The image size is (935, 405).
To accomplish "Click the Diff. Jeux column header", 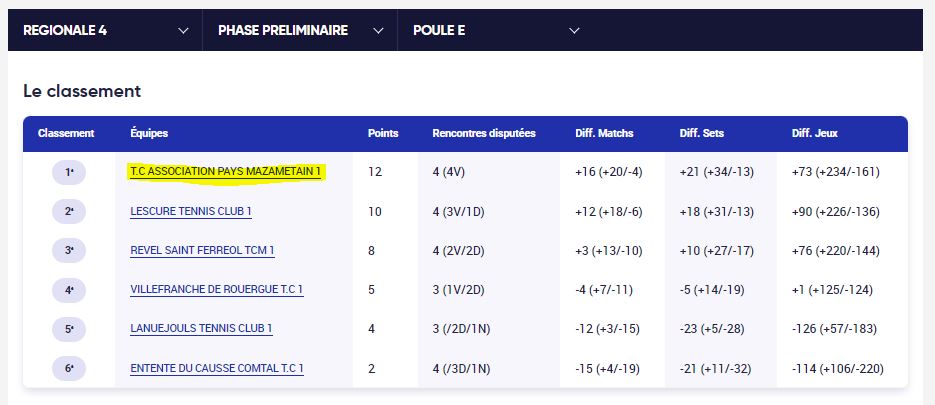I will point(815,134).
